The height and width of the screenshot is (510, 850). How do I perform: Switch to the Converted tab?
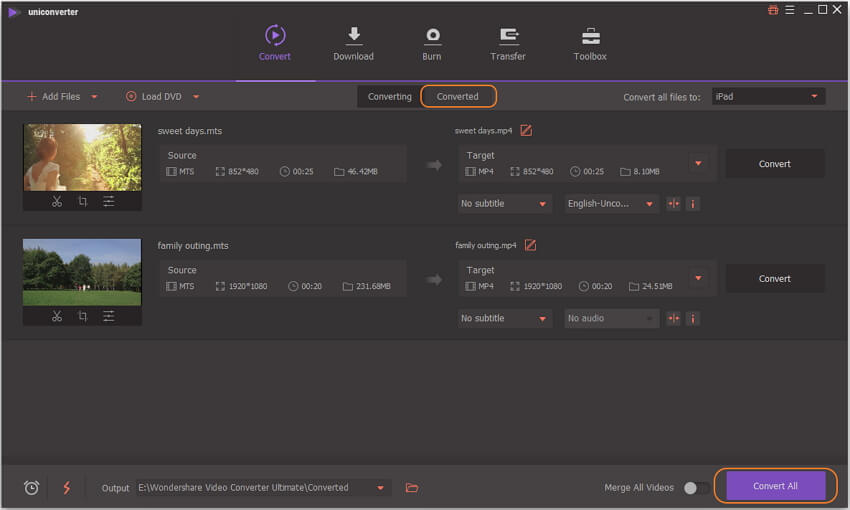(458, 97)
